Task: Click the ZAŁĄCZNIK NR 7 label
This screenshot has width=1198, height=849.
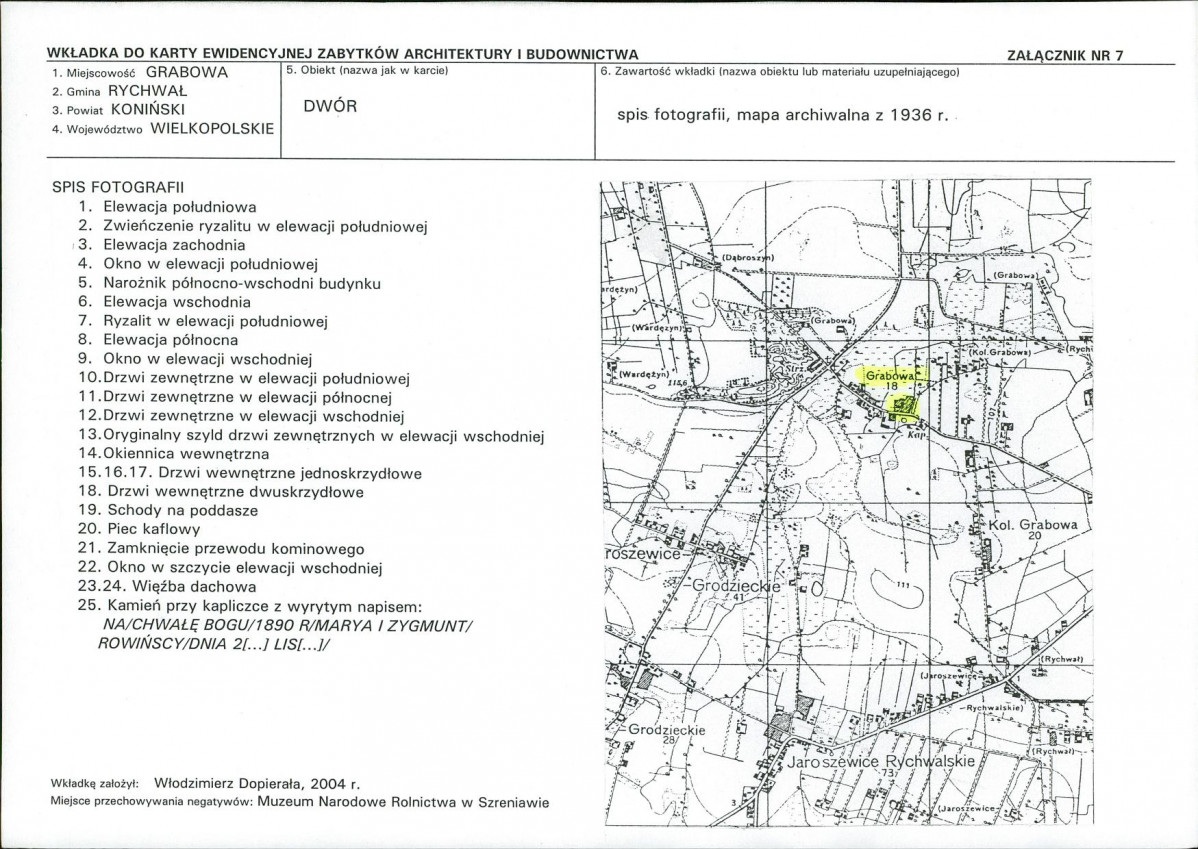Action: click(1066, 56)
